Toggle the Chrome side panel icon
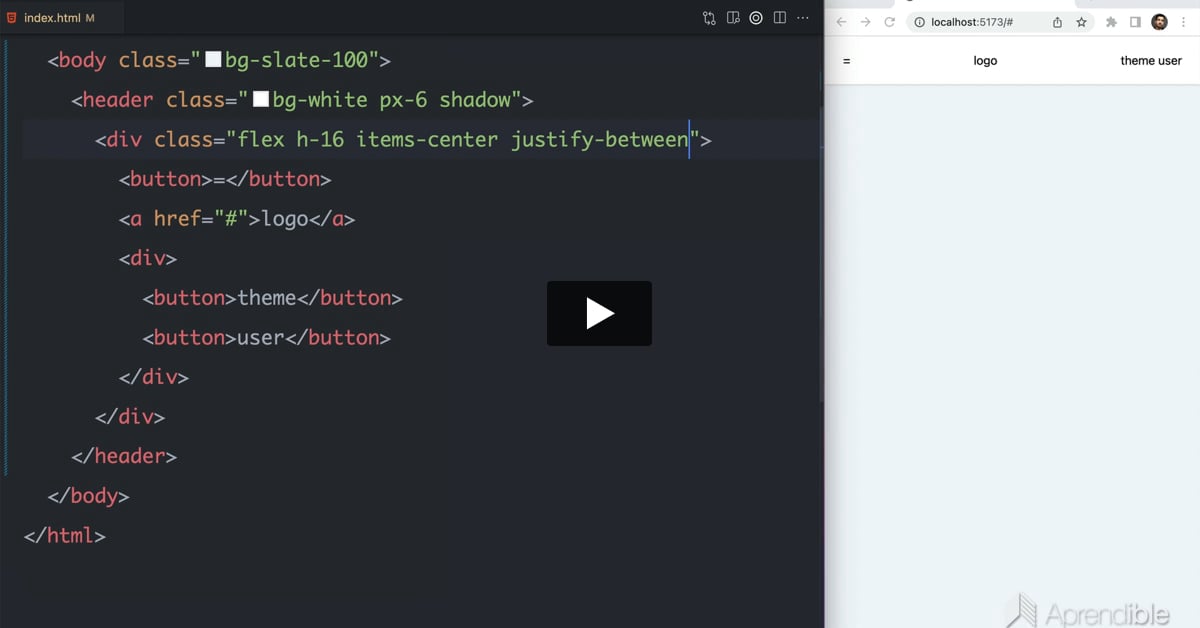This screenshot has width=1200, height=628. point(1135,22)
